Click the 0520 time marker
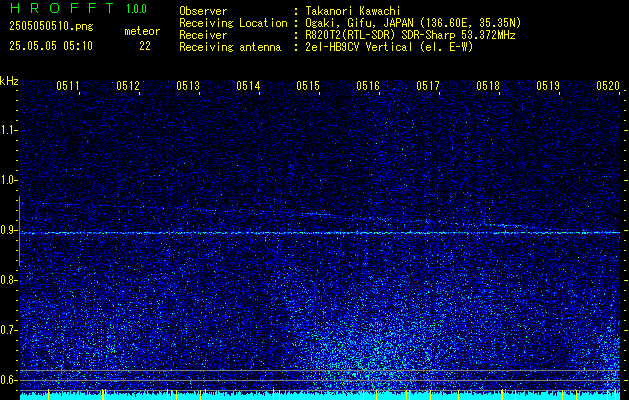The image size is (629, 400). pyautogui.click(x=608, y=86)
